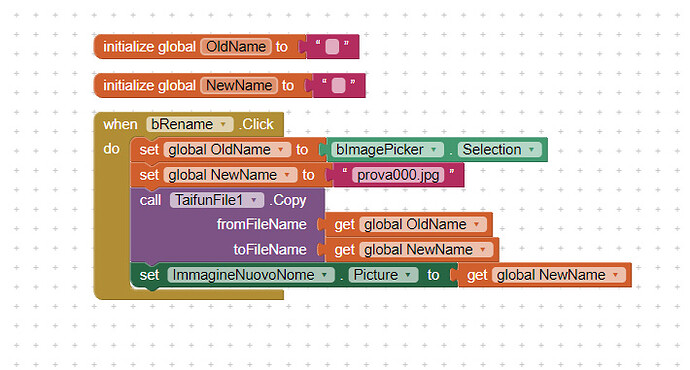The image size is (690, 370).
Task: Open the fromFileName get global OldName dropdown
Action: 423,224
